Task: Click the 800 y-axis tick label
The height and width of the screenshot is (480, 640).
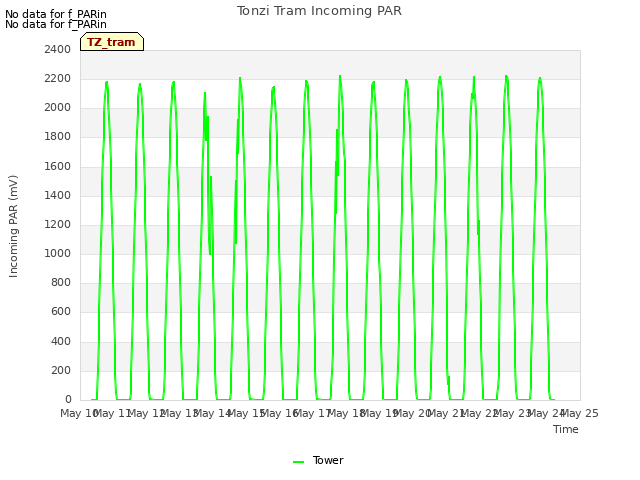Action: [x=61, y=282]
